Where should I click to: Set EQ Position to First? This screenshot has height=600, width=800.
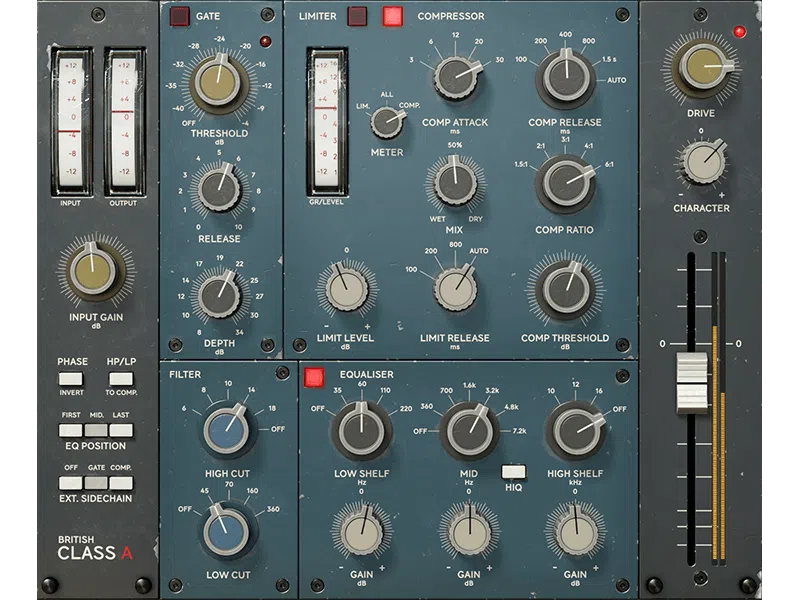[x=70, y=430]
